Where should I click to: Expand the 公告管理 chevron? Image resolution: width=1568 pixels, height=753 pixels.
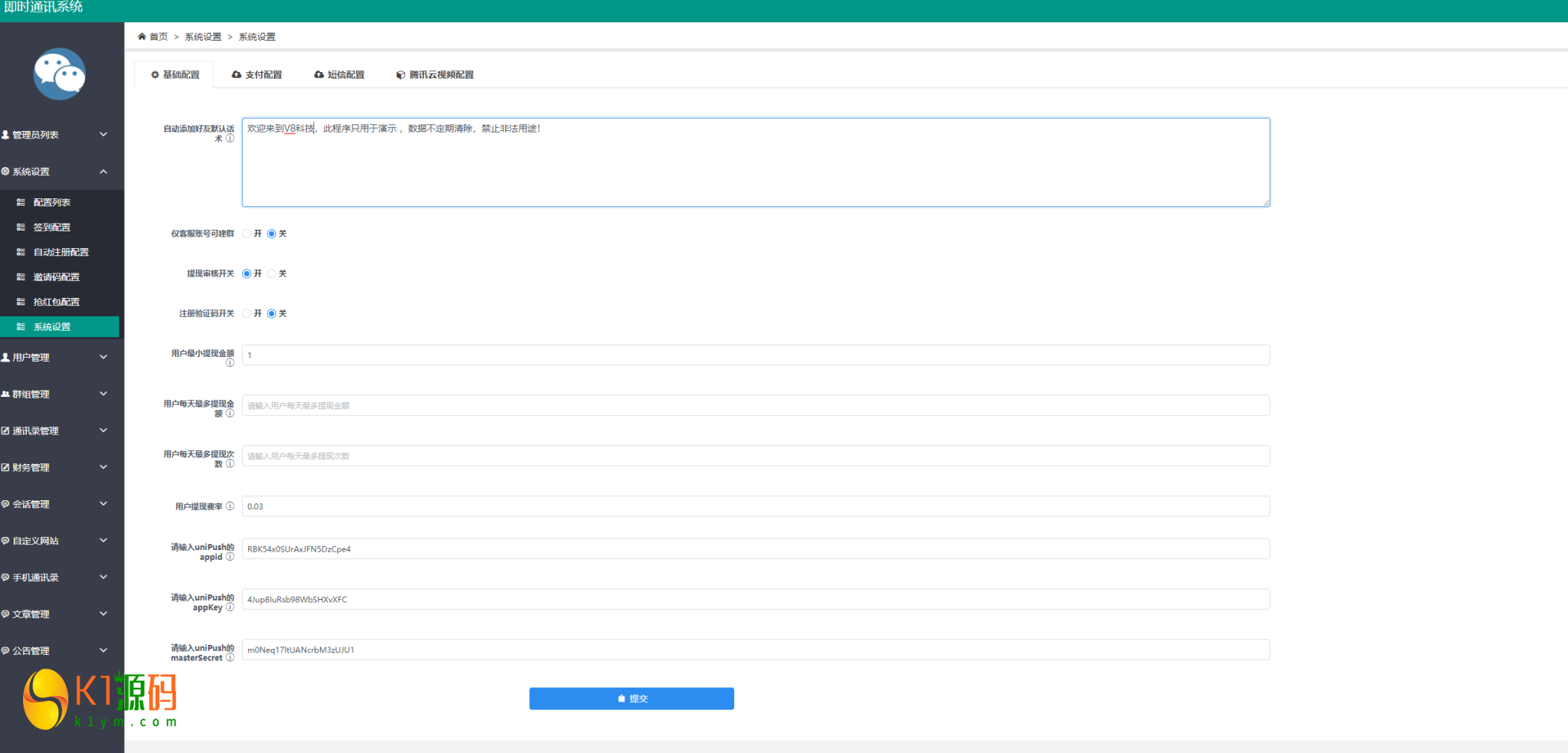click(x=103, y=650)
